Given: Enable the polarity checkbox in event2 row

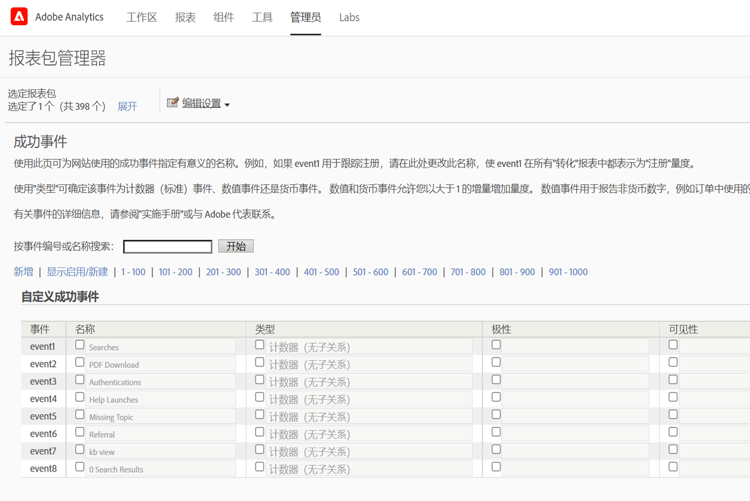Looking at the screenshot, I should click(x=496, y=362).
